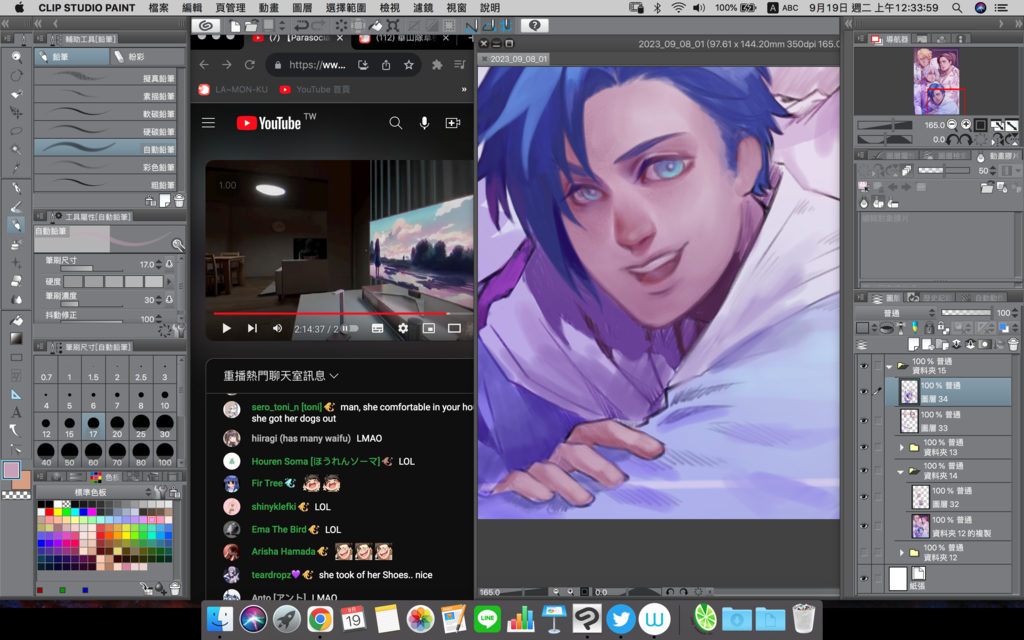
Task: Click YouTube voice search microphone
Action: [424, 123]
